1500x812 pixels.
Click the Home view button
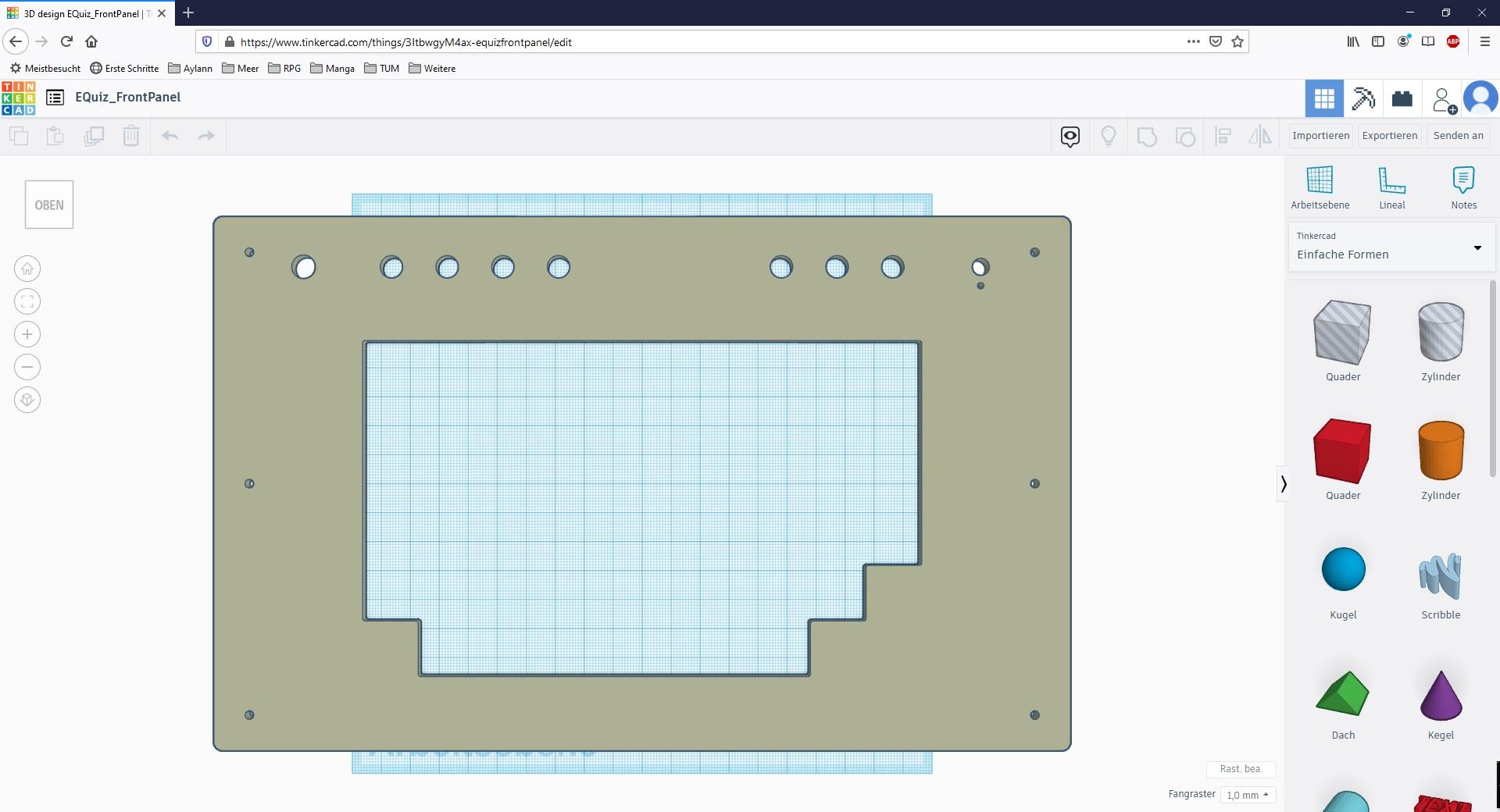point(27,269)
